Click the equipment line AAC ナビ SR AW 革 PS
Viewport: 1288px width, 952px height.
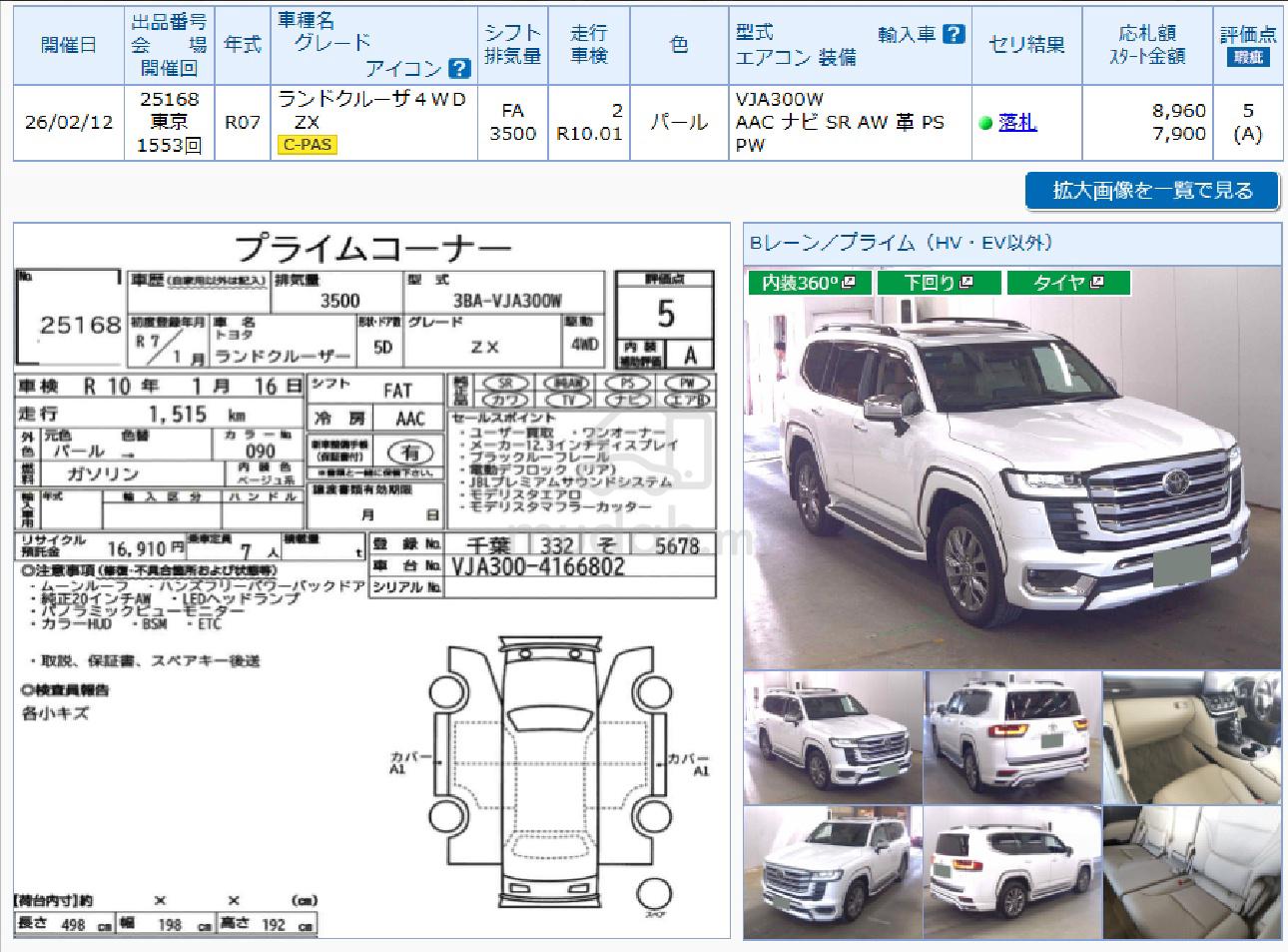tap(840, 122)
